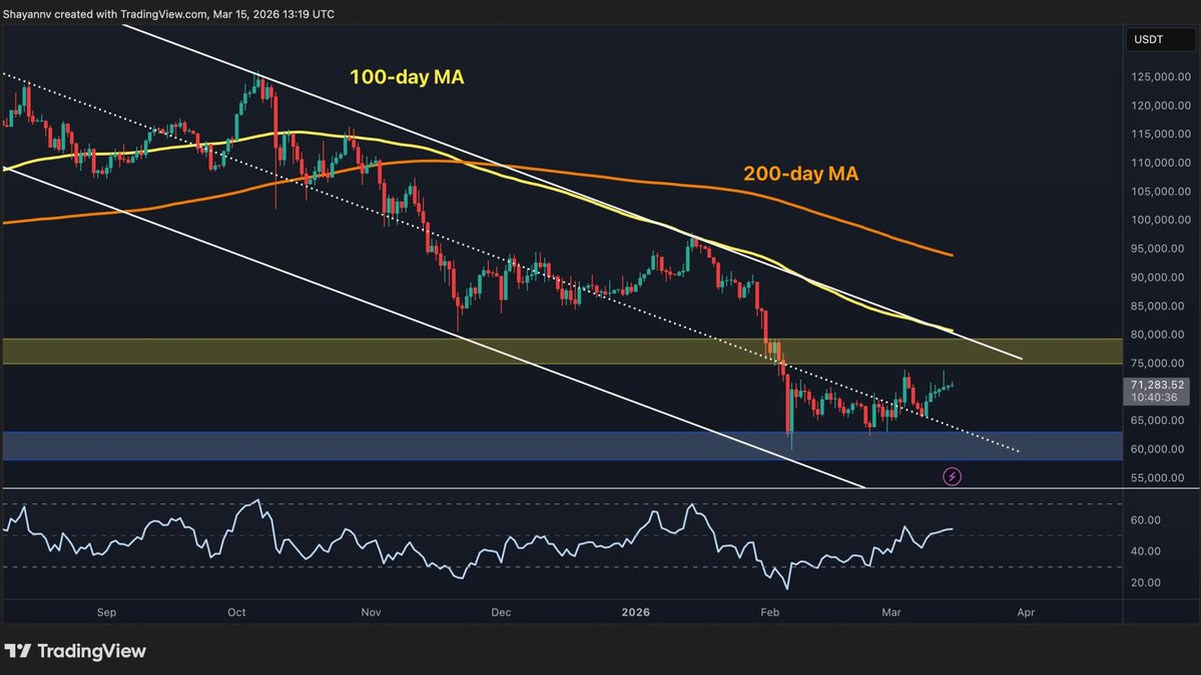
Task: Click the current price label 71,283.52
Action: [1157, 384]
